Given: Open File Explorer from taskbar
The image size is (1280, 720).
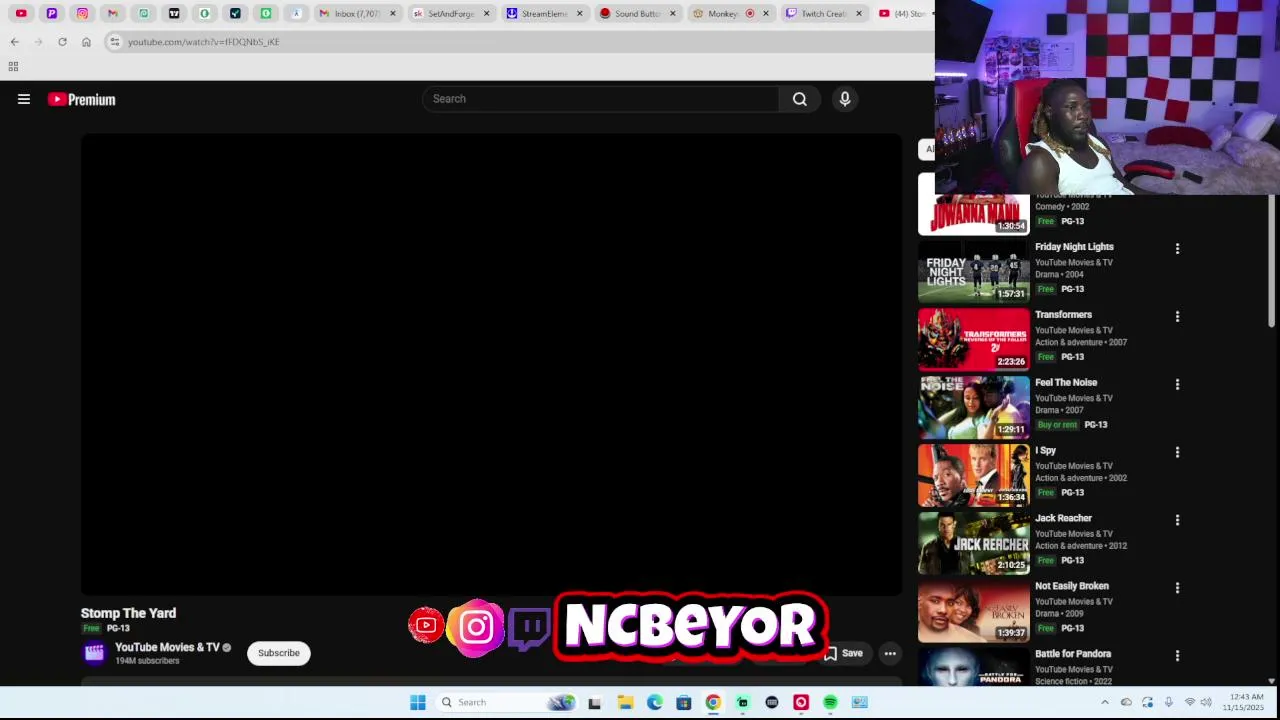Looking at the screenshot, I should coord(625,702).
